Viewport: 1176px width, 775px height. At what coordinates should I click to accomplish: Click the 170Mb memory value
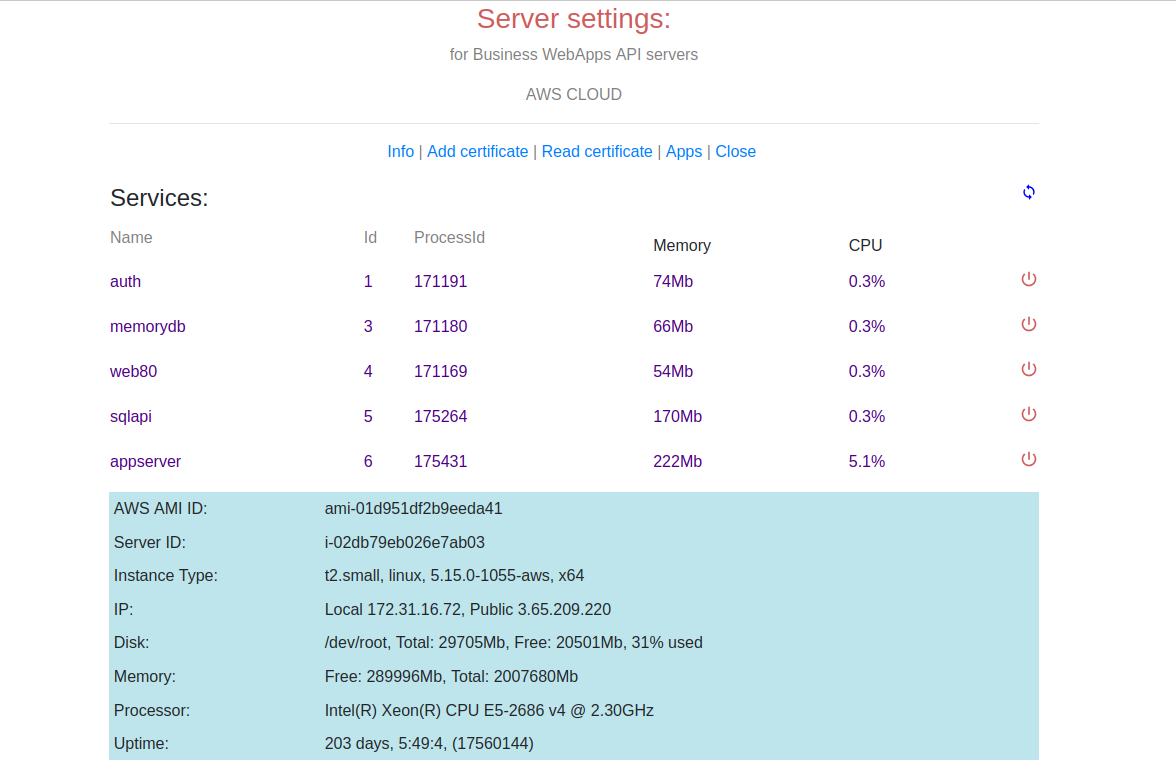(677, 416)
